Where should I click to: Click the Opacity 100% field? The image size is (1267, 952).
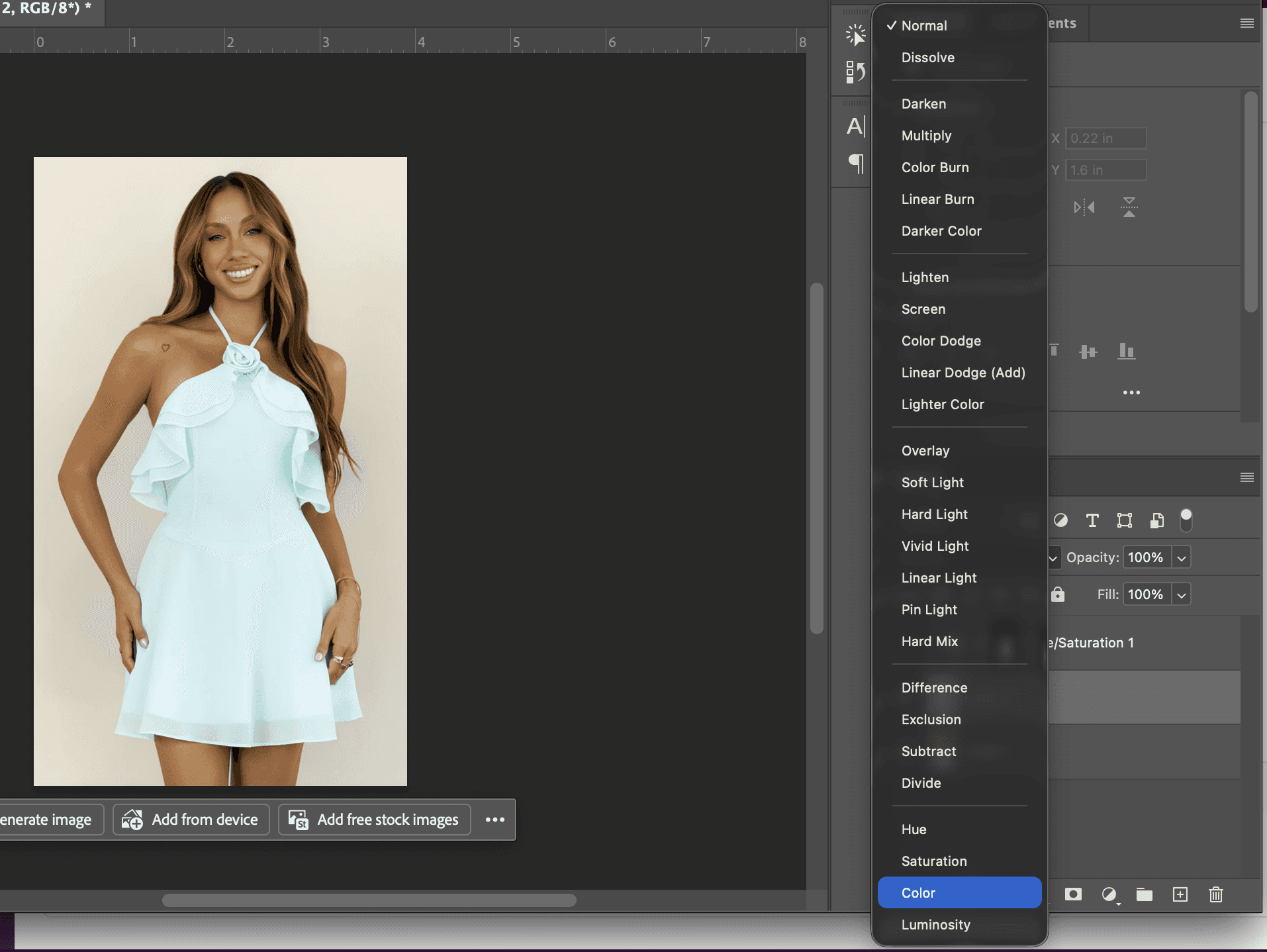point(1147,557)
